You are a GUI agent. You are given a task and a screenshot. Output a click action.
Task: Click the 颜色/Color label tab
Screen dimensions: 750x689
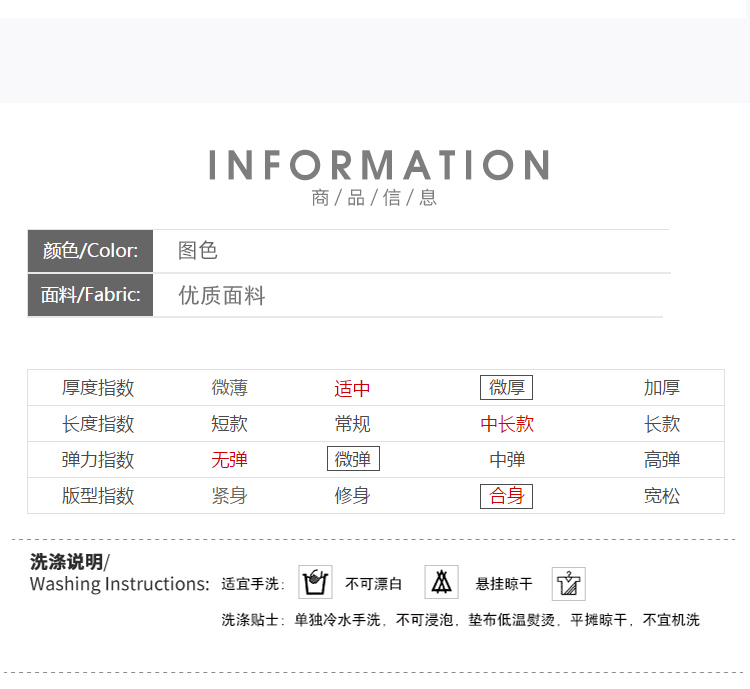(x=90, y=251)
